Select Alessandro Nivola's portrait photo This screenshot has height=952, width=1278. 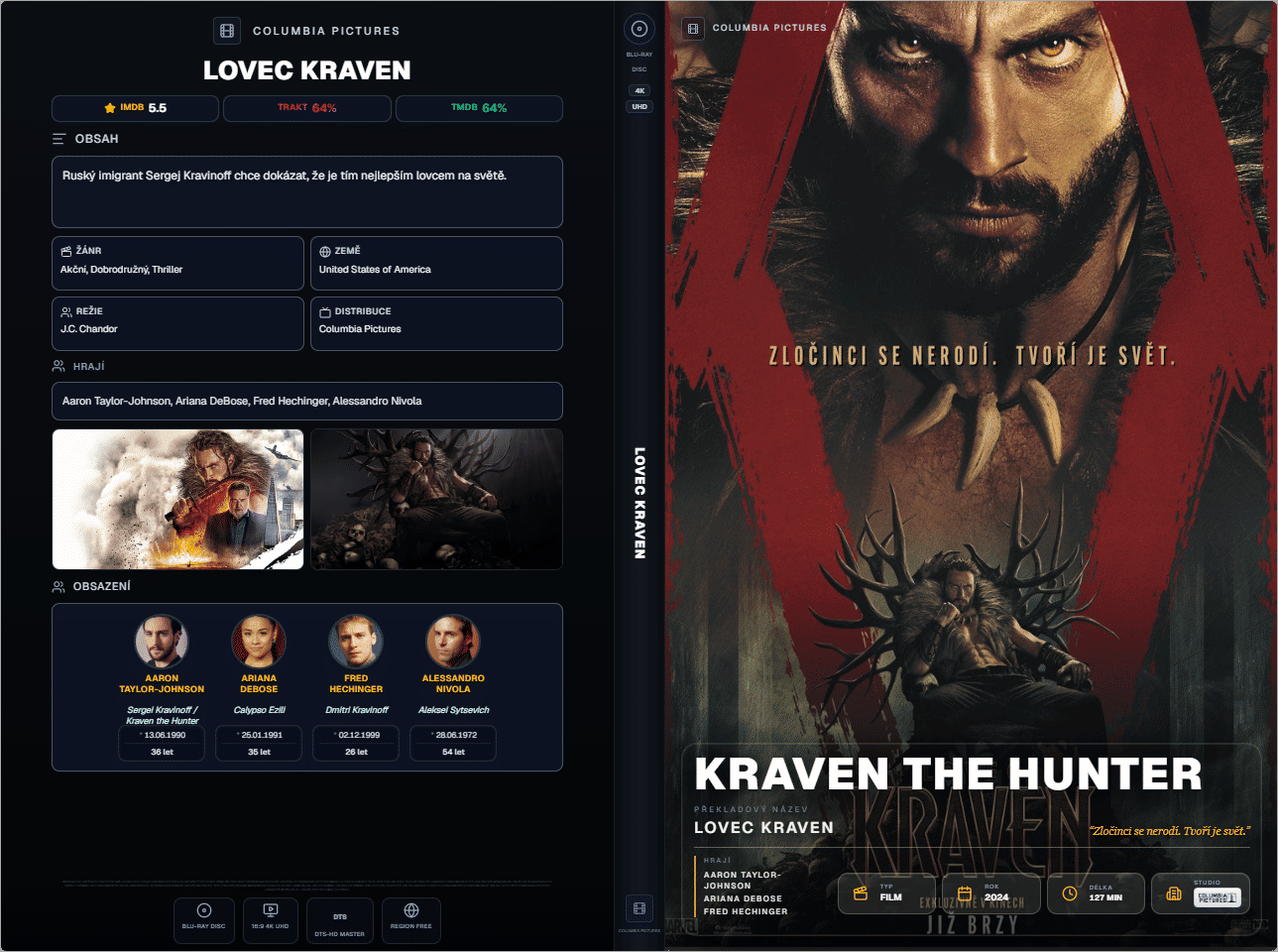pos(453,642)
